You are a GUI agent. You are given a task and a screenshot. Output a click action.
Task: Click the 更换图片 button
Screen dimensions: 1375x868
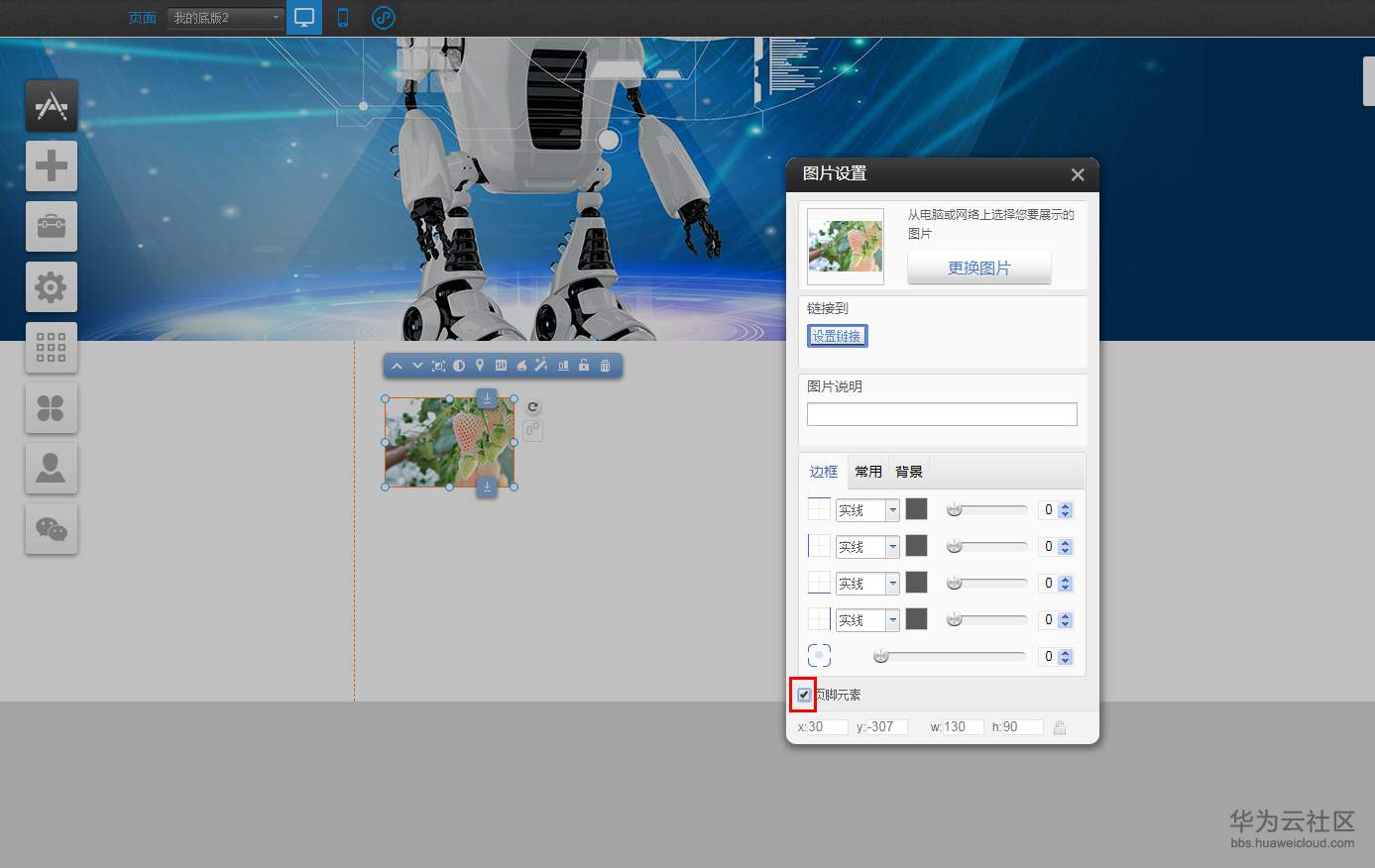pyautogui.click(x=979, y=268)
